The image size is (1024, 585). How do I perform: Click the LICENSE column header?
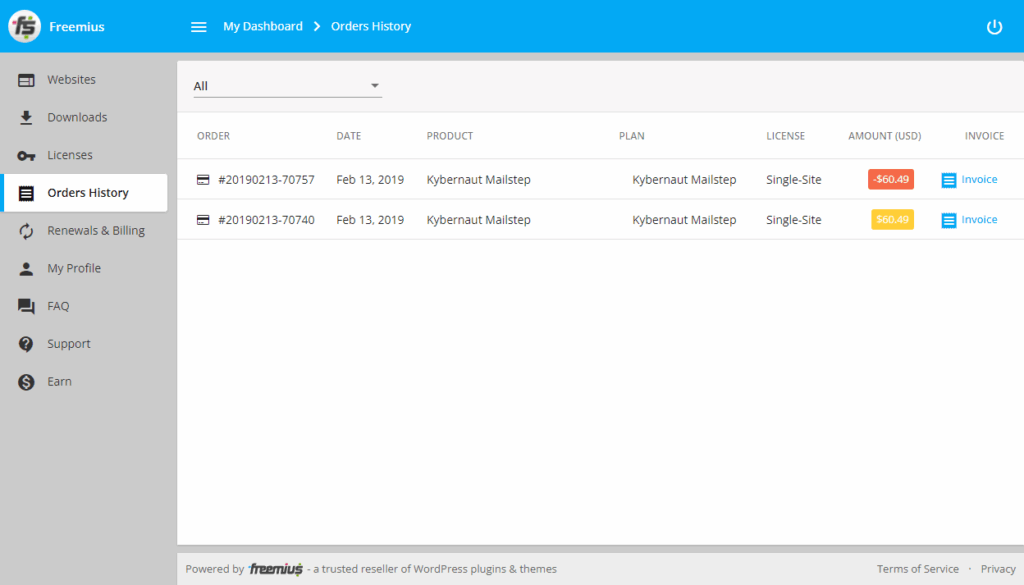[786, 136]
